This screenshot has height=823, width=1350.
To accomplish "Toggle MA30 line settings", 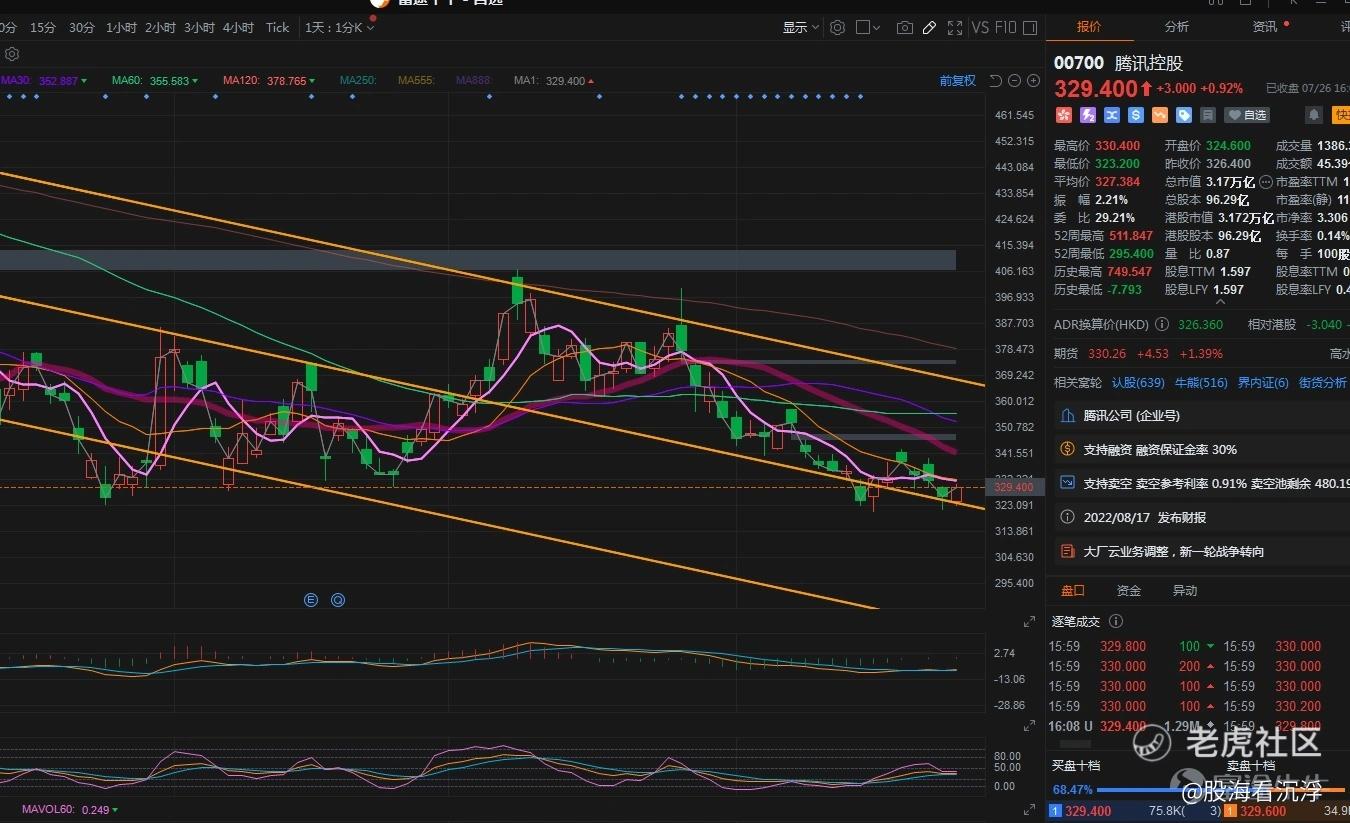I will point(43,81).
